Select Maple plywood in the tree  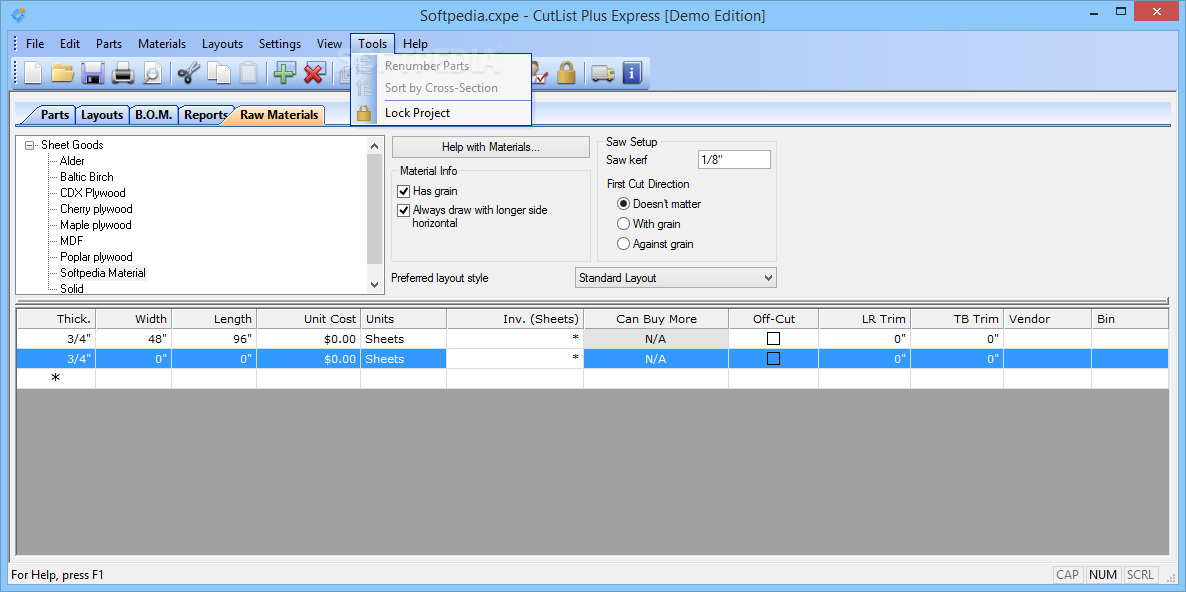pos(96,225)
